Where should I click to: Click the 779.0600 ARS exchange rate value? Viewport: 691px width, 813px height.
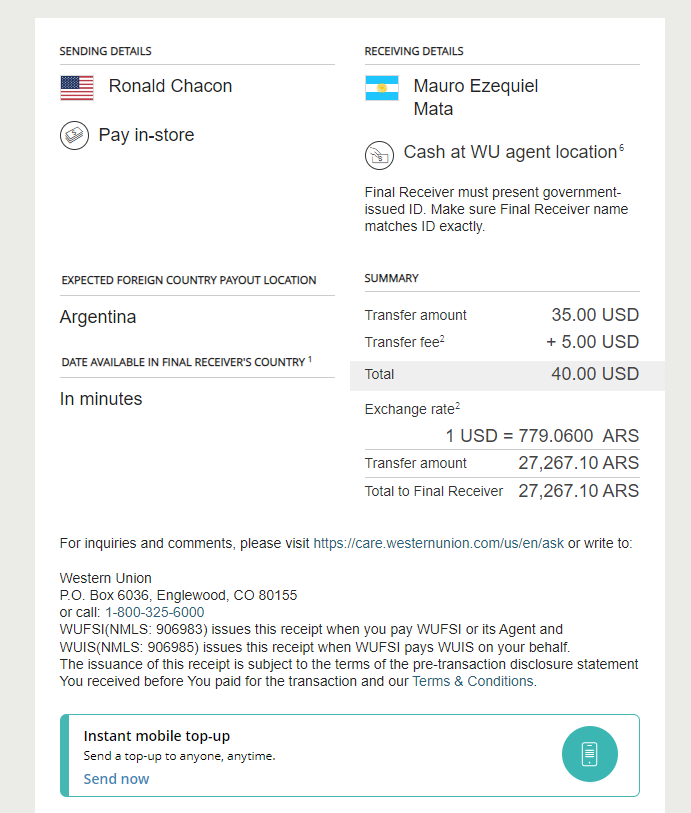coord(579,436)
